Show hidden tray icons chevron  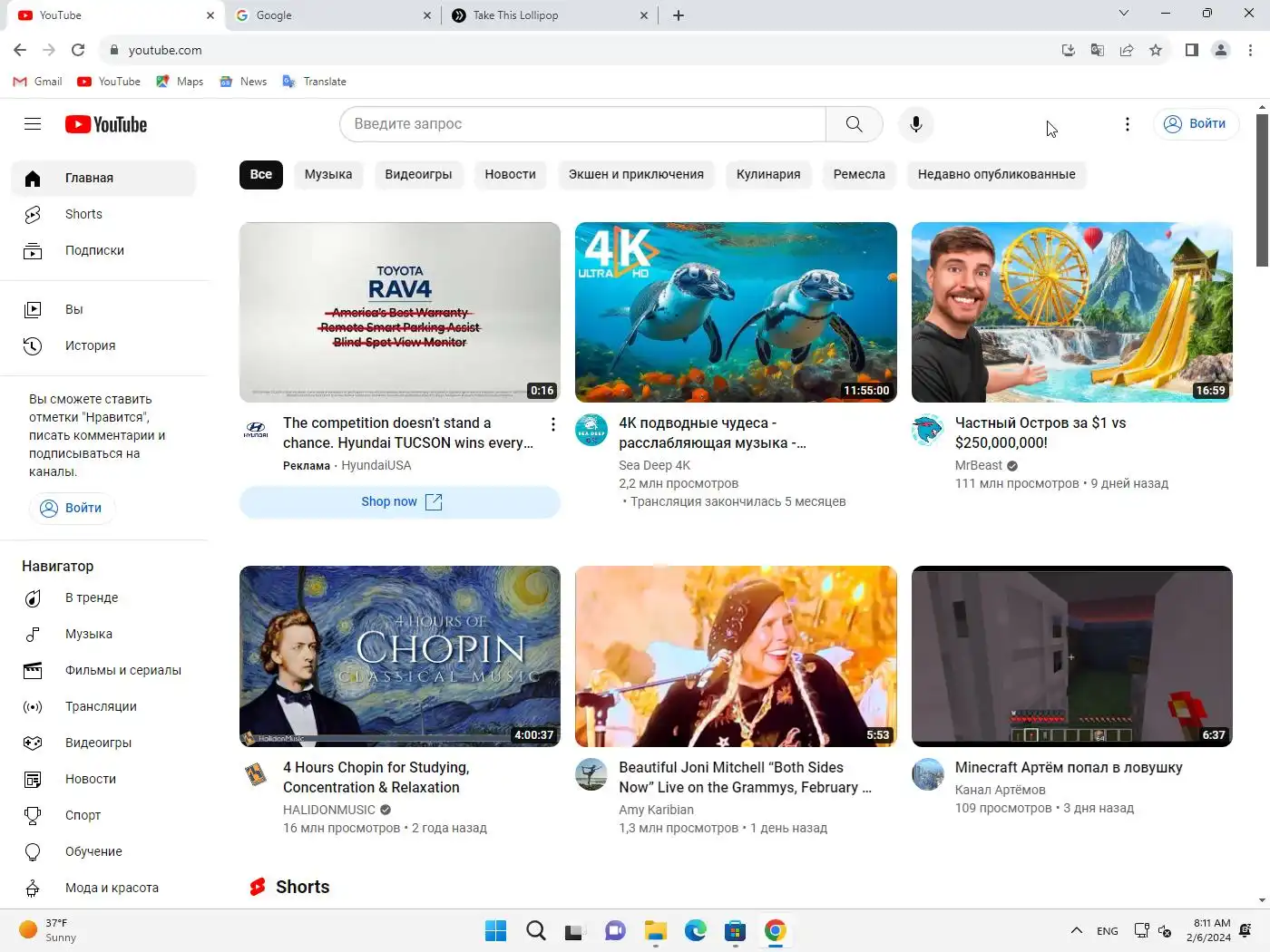click(1077, 930)
